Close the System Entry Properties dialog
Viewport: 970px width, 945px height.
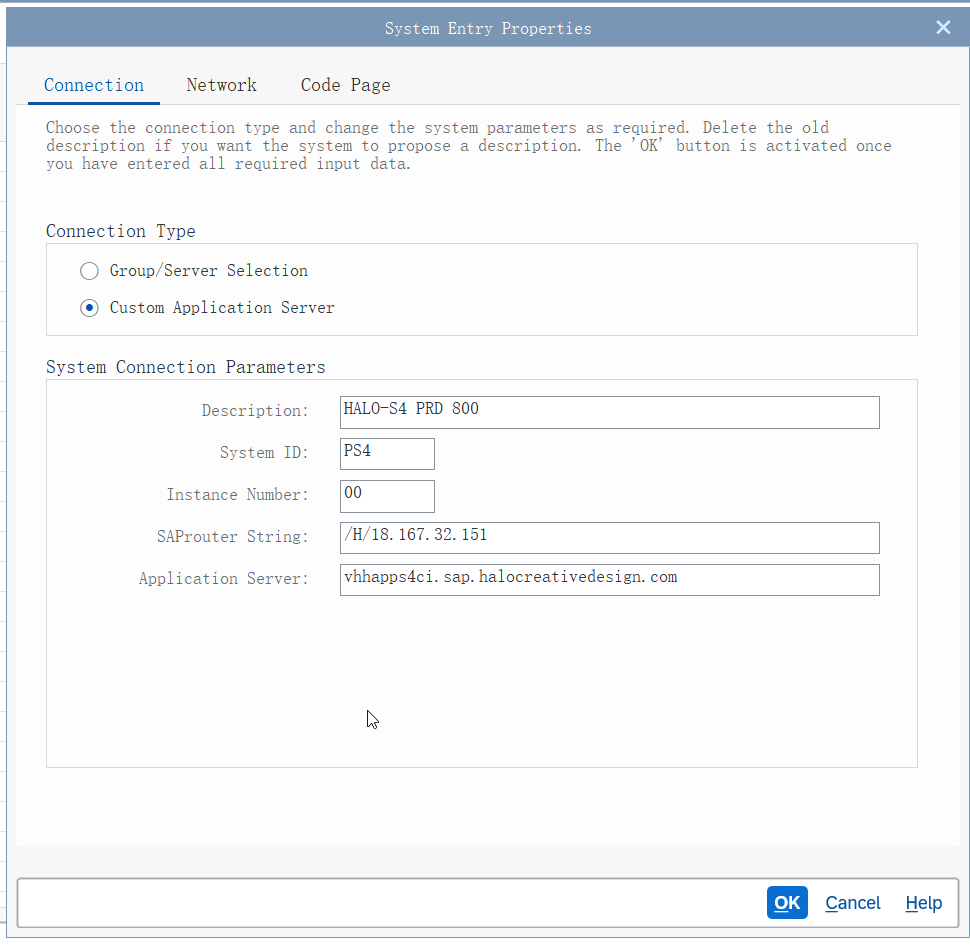point(942,28)
